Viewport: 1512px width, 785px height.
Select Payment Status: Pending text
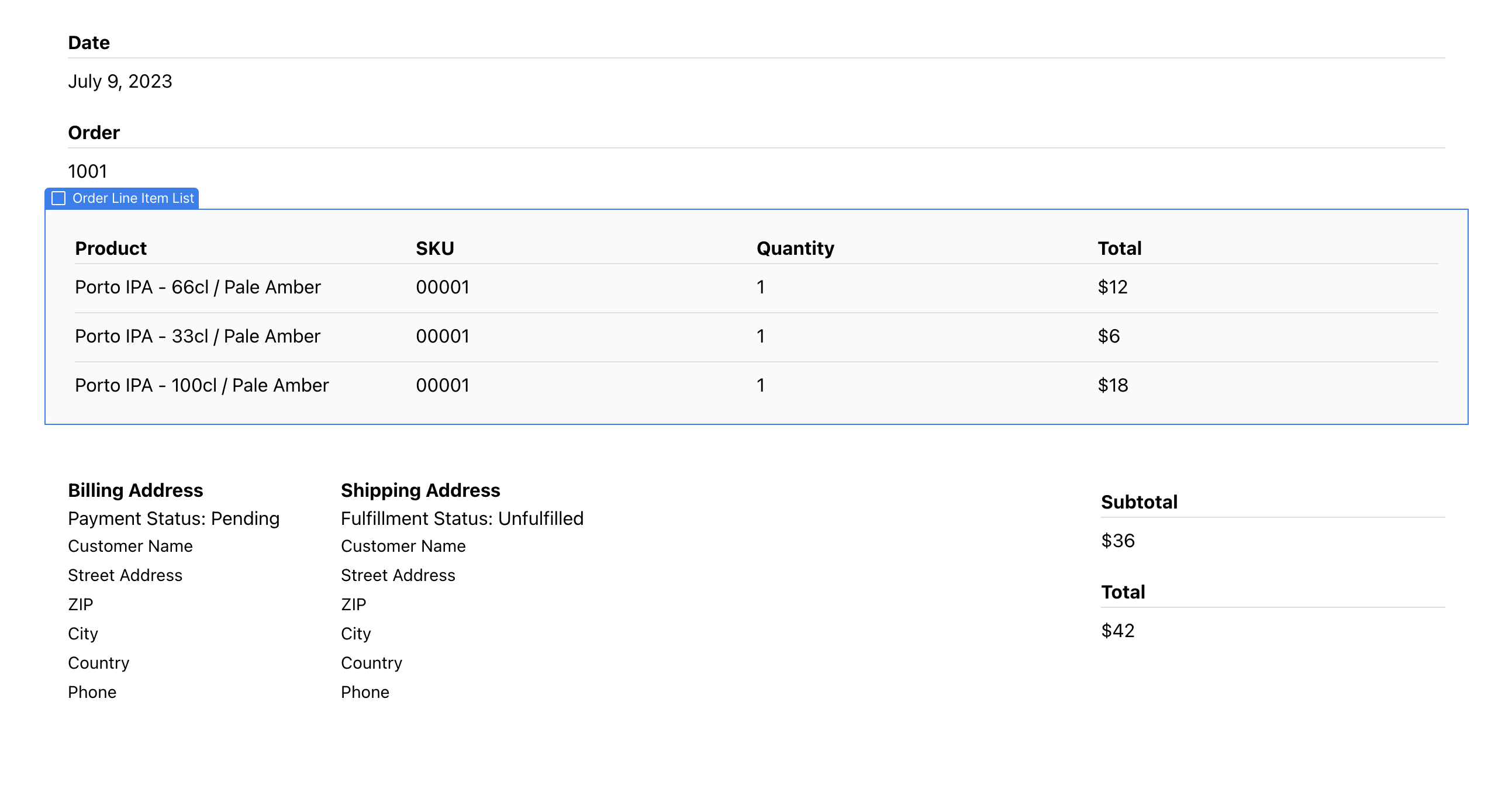174,518
